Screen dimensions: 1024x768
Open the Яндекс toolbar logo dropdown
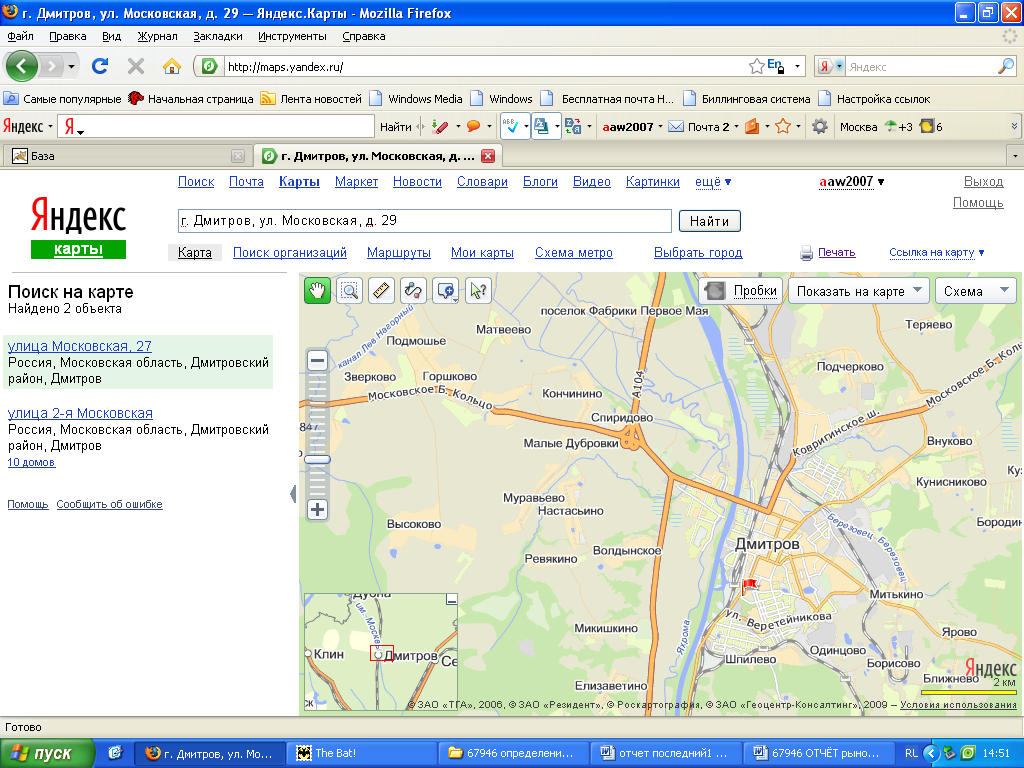click(27, 127)
